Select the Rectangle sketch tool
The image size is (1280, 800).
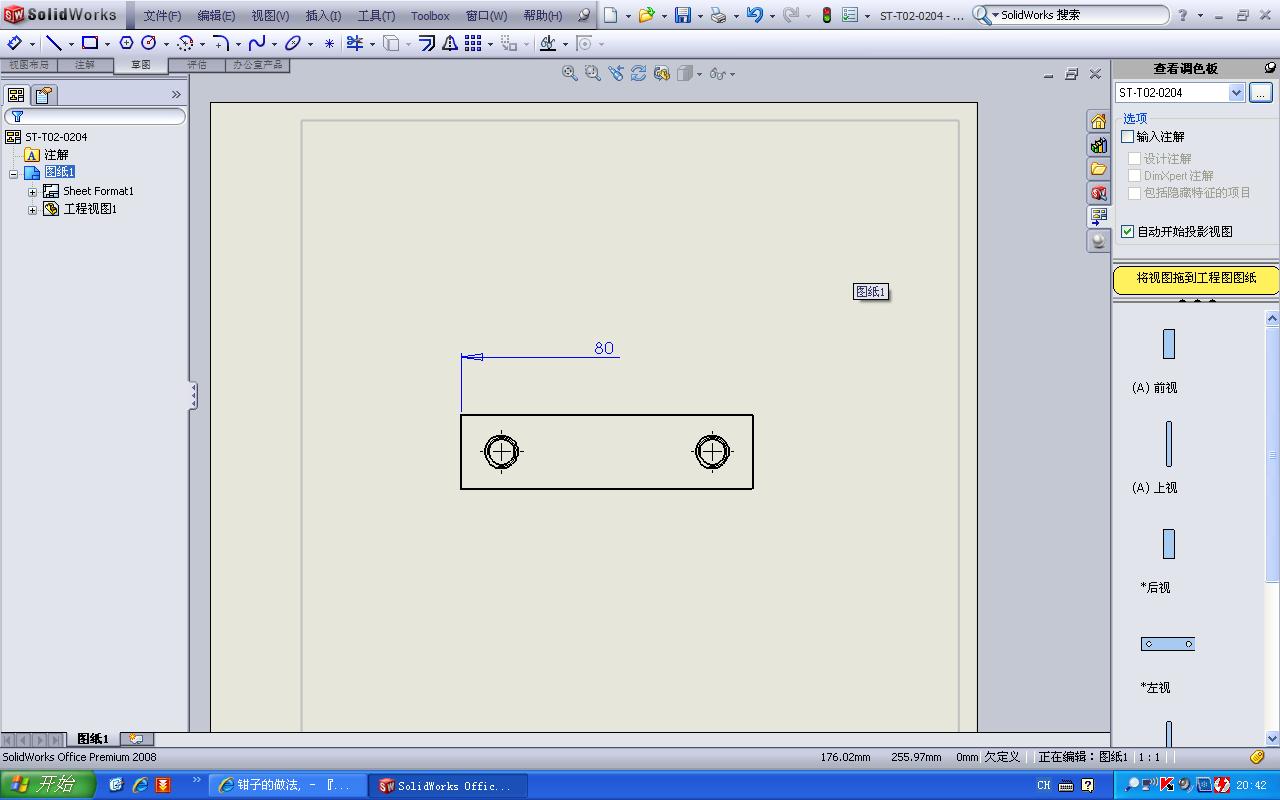pos(90,43)
